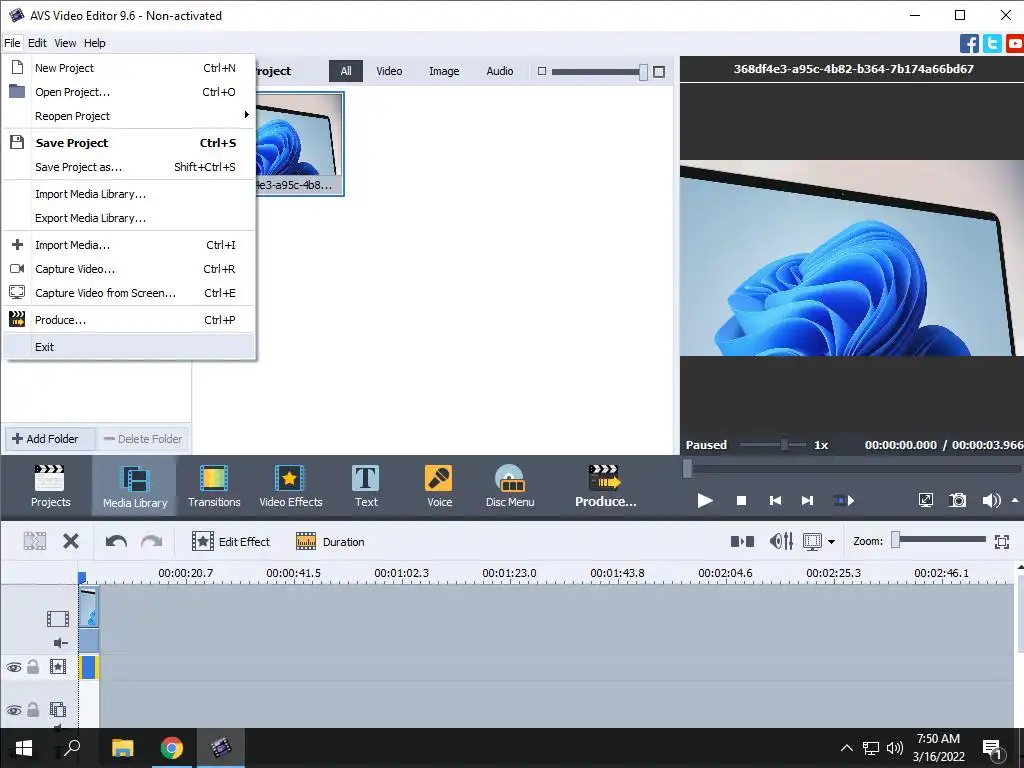
Task: Switch preview to full screen
Action: tap(925, 501)
